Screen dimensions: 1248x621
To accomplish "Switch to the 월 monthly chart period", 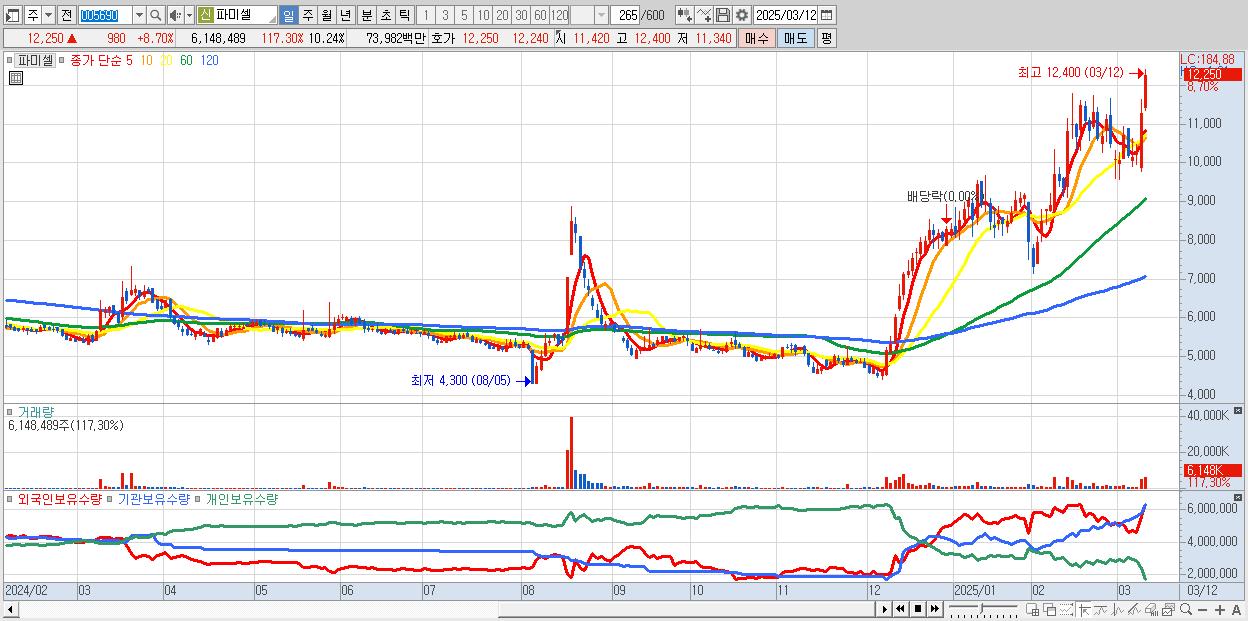I will [326, 15].
